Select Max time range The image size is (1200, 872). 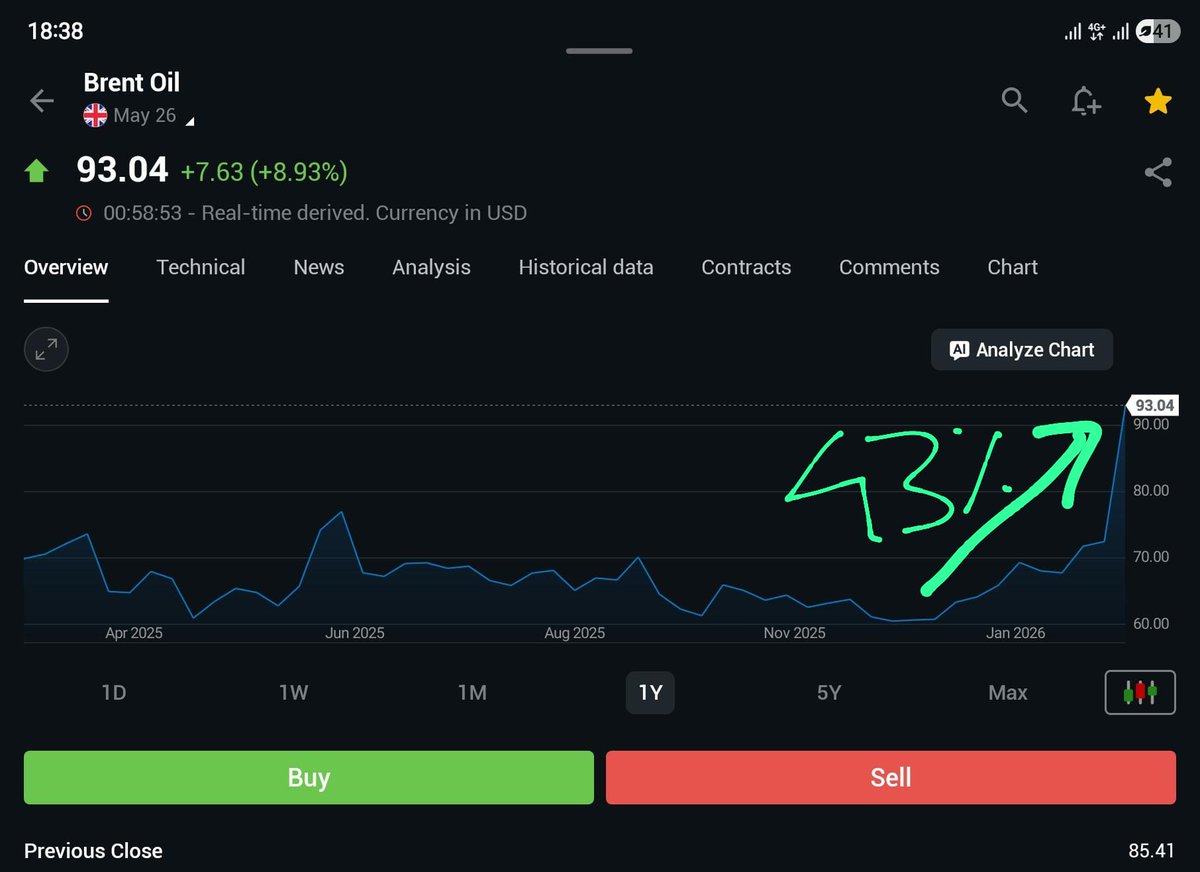click(x=1007, y=692)
